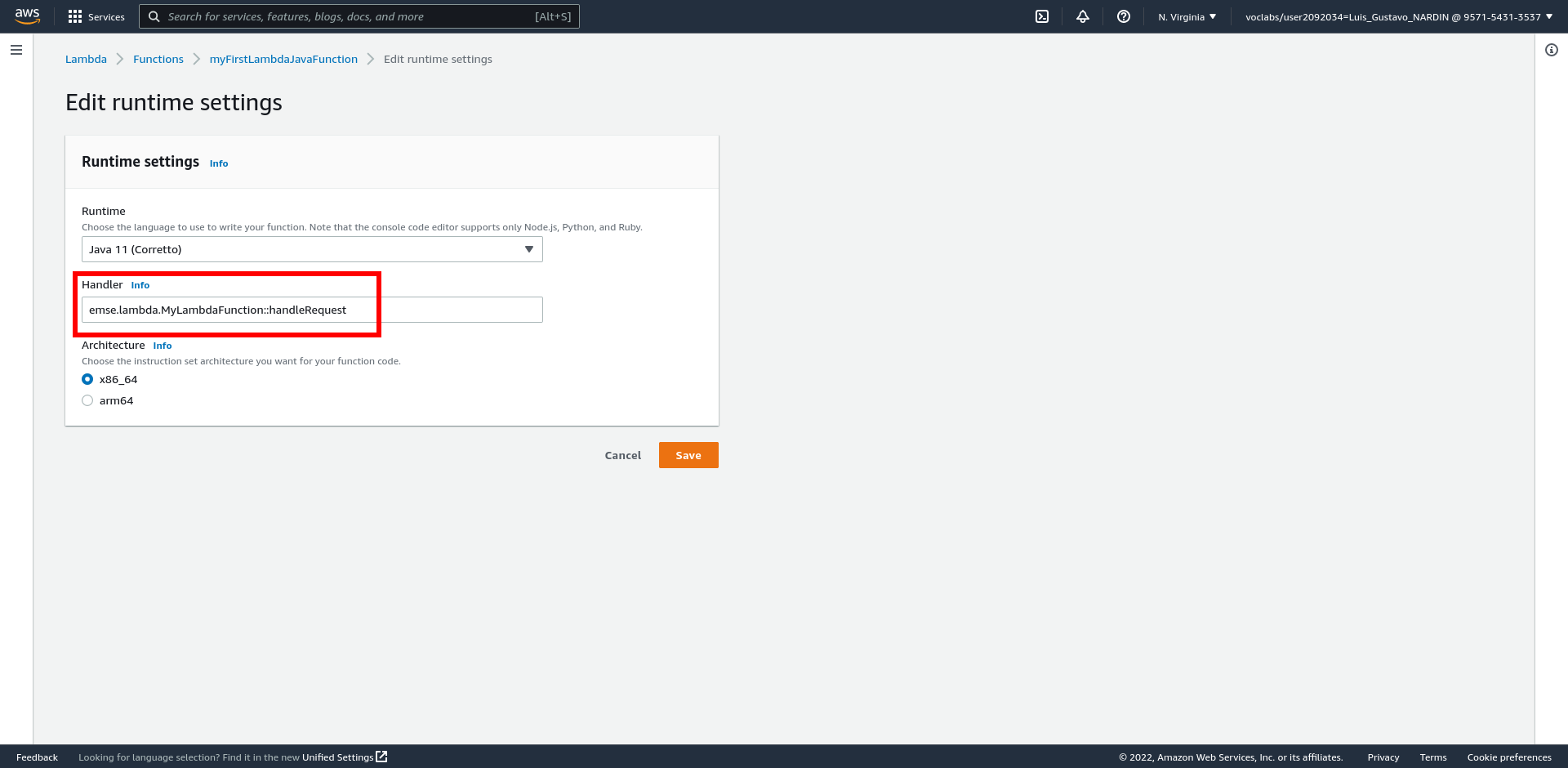
Task: Open the voclabs account dropdown menu
Action: click(1398, 16)
